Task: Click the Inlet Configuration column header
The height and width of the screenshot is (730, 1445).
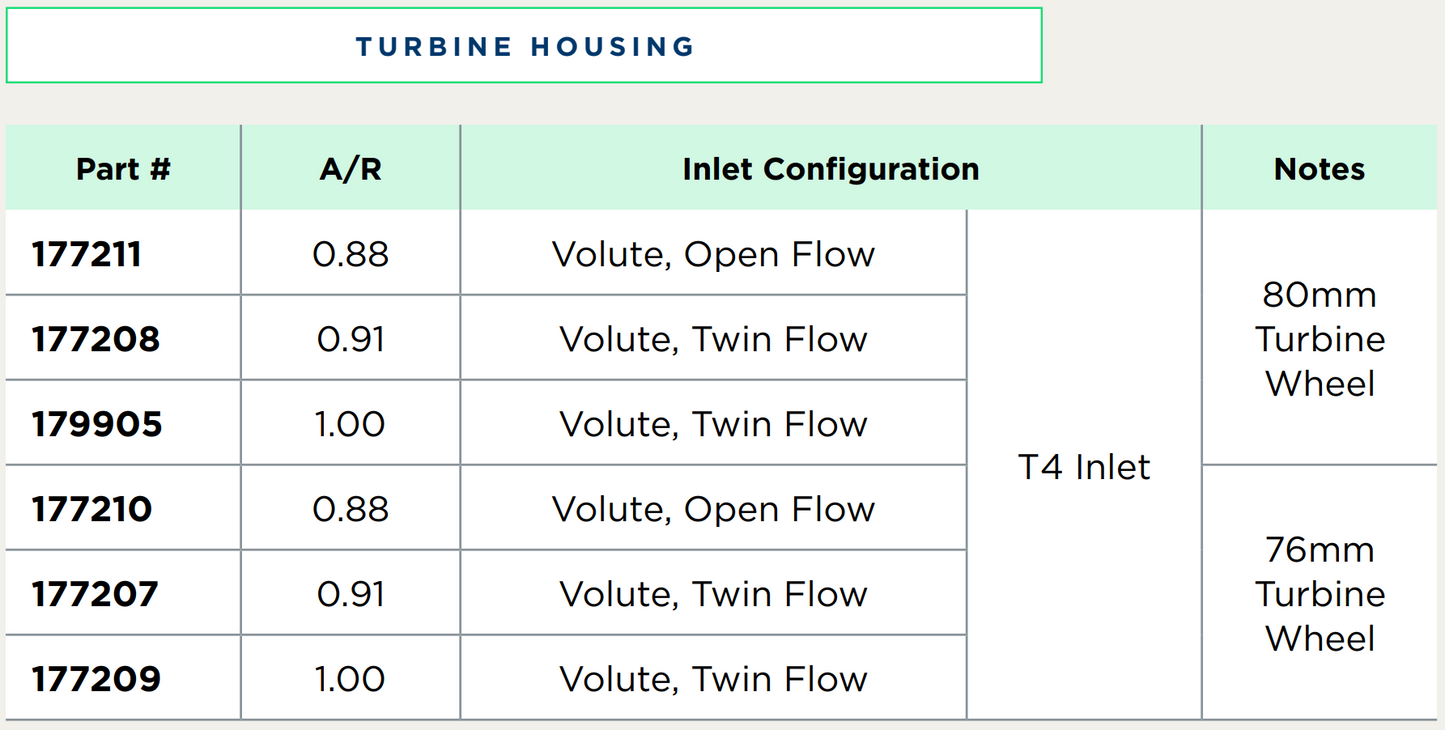Action: click(x=831, y=169)
